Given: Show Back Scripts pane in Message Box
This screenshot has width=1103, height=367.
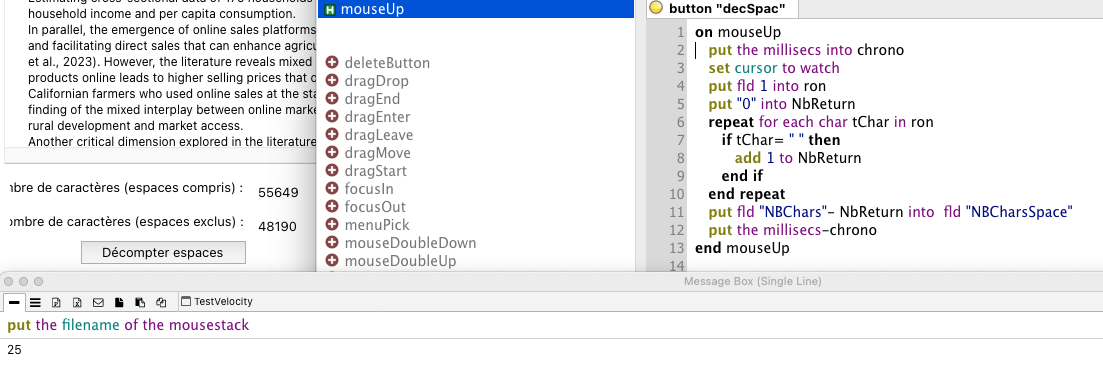Looking at the screenshot, I should [x=140, y=302].
